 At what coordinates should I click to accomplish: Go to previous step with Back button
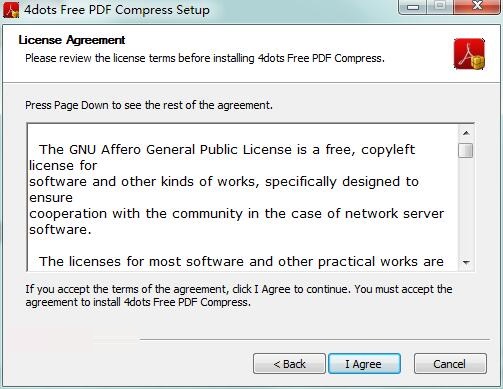(289, 364)
